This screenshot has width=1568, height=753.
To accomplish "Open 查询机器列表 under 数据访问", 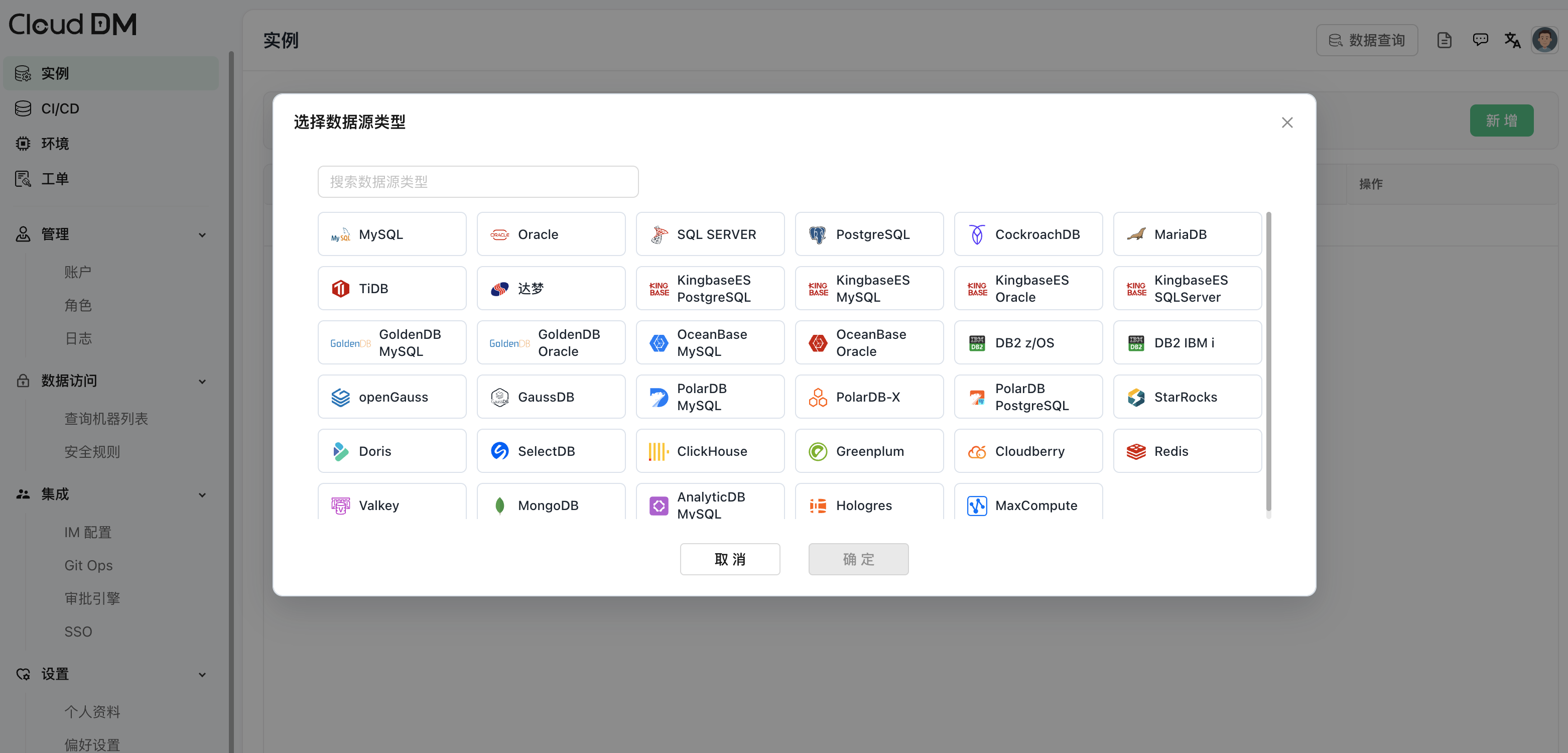I will pos(106,419).
